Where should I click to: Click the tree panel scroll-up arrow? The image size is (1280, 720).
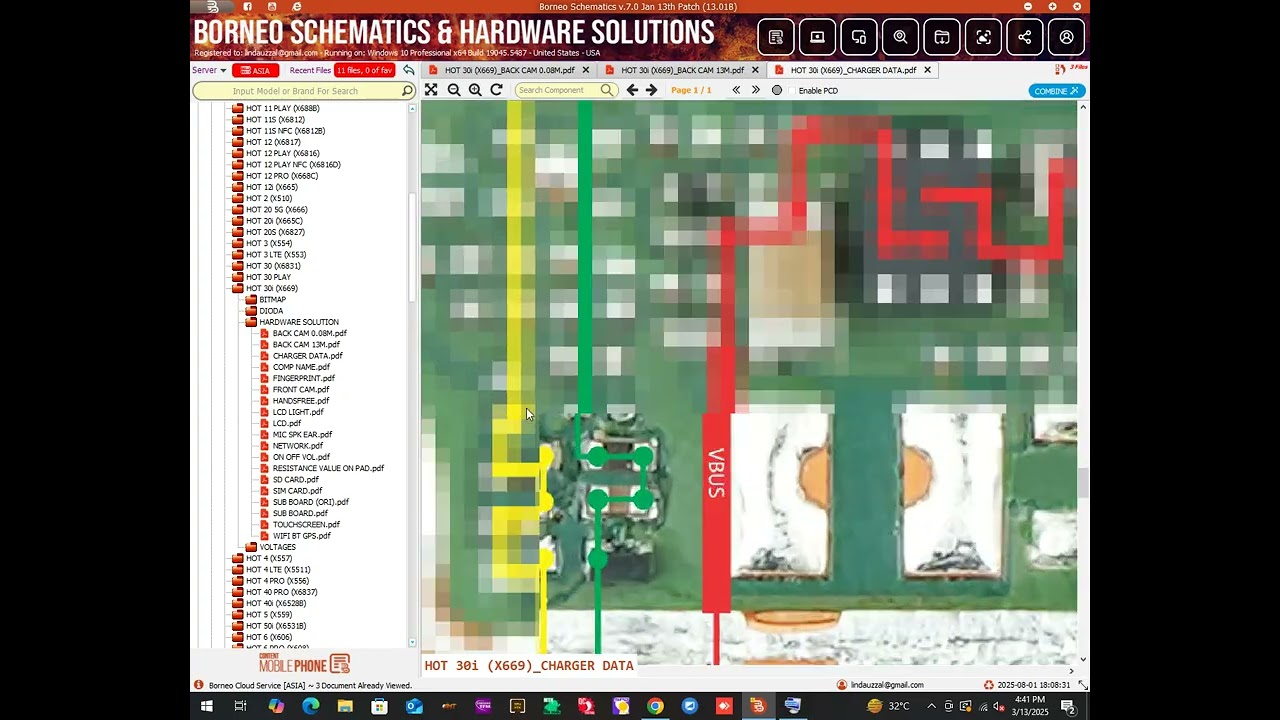click(413, 108)
